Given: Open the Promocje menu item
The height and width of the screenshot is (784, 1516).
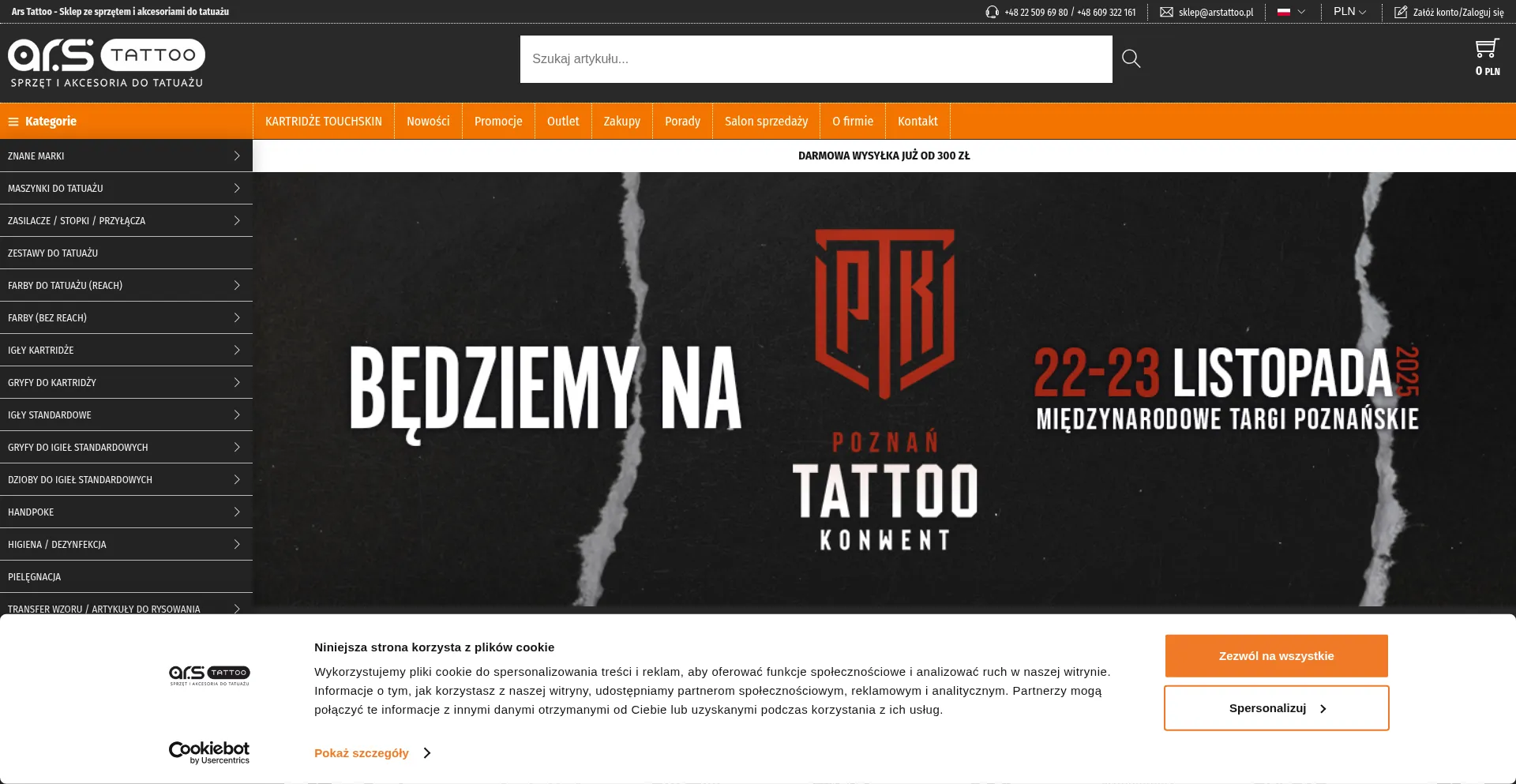Looking at the screenshot, I should pos(498,122).
